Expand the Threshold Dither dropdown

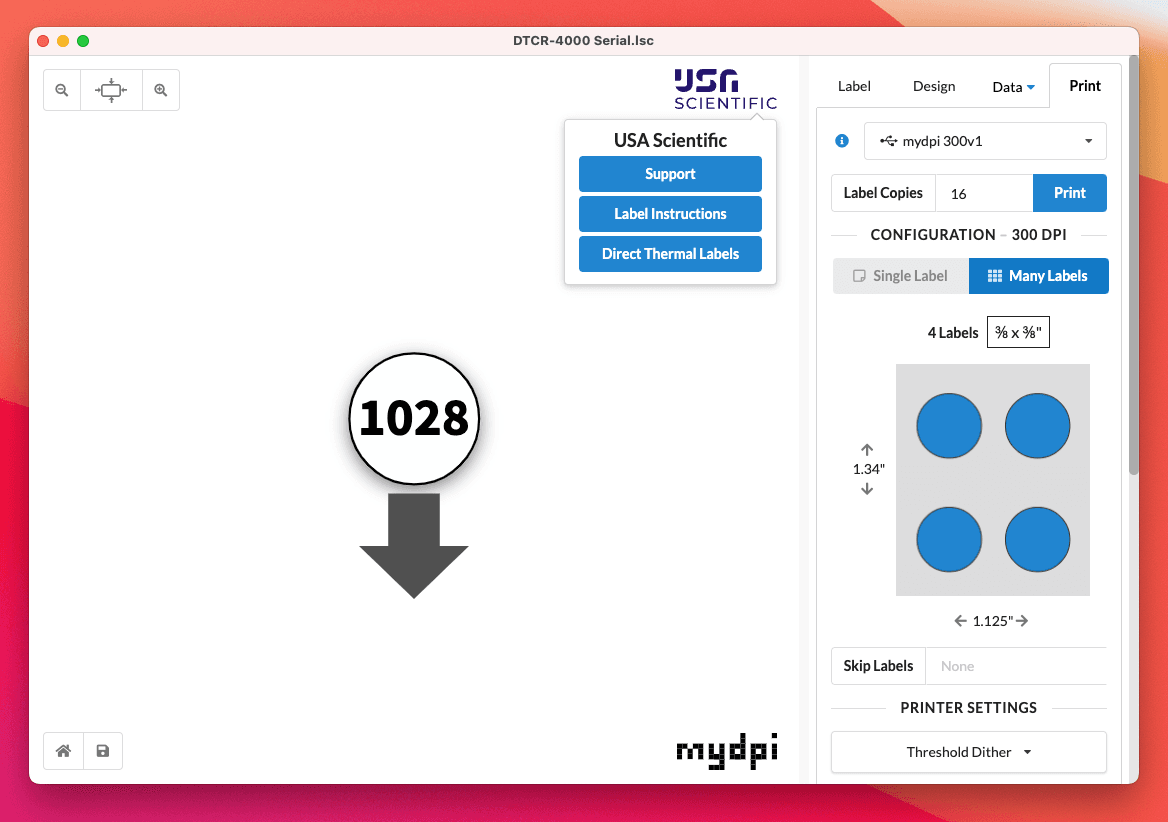click(x=968, y=752)
